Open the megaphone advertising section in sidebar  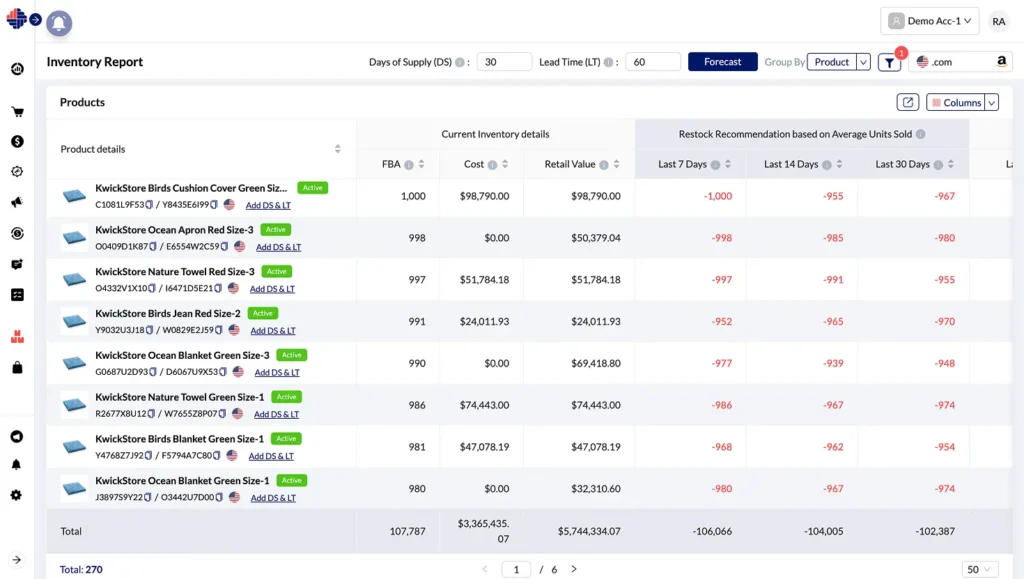point(18,202)
